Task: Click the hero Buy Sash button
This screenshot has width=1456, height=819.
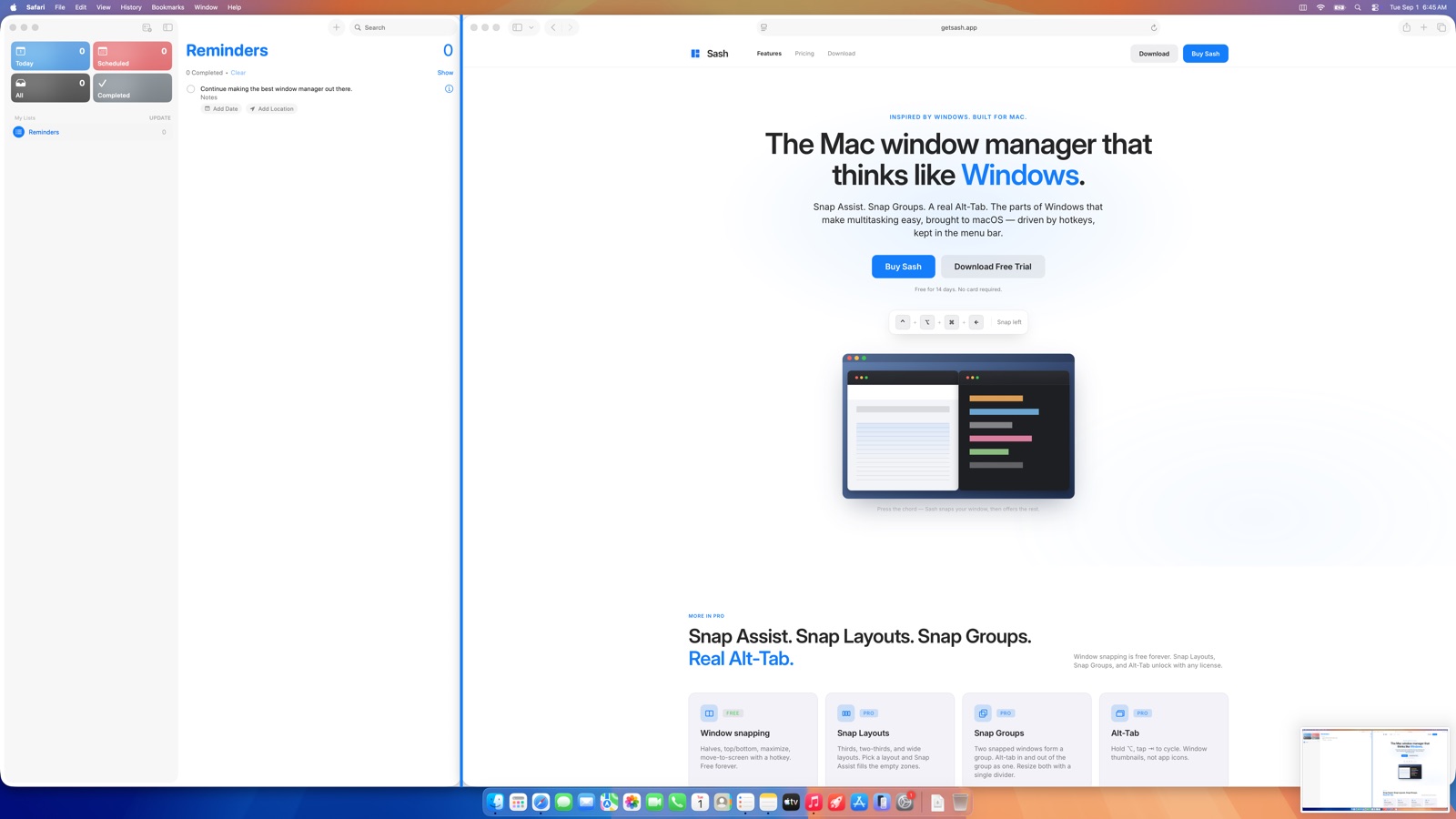Action: [904, 267]
